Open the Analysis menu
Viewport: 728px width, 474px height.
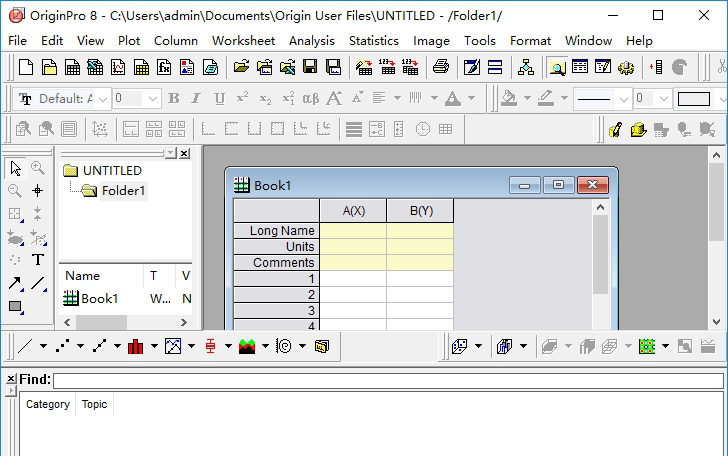pos(312,41)
